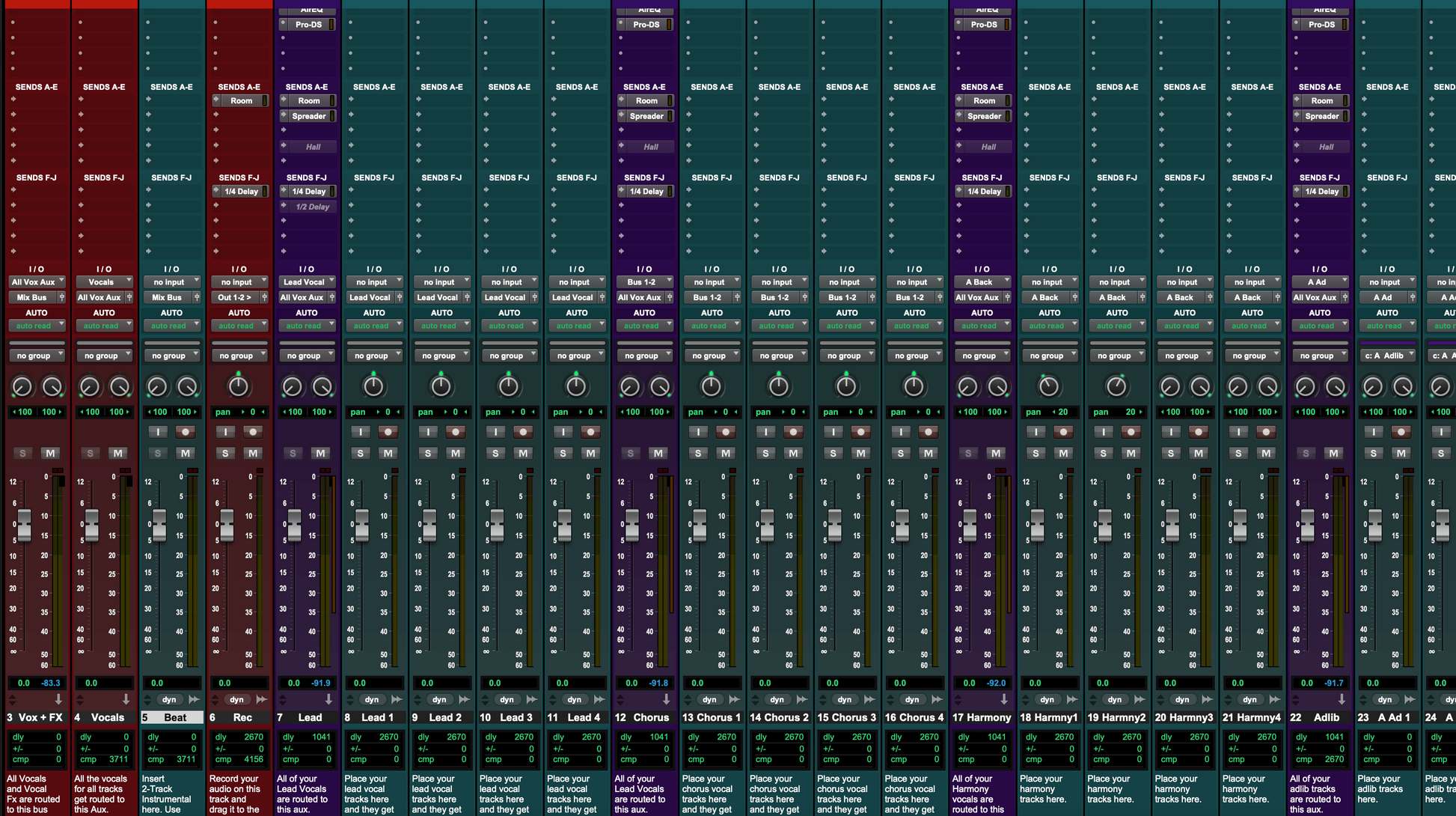Adjust the pan knob on Lead 3 track
This screenshot has height=816, width=1456.
(509, 386)
